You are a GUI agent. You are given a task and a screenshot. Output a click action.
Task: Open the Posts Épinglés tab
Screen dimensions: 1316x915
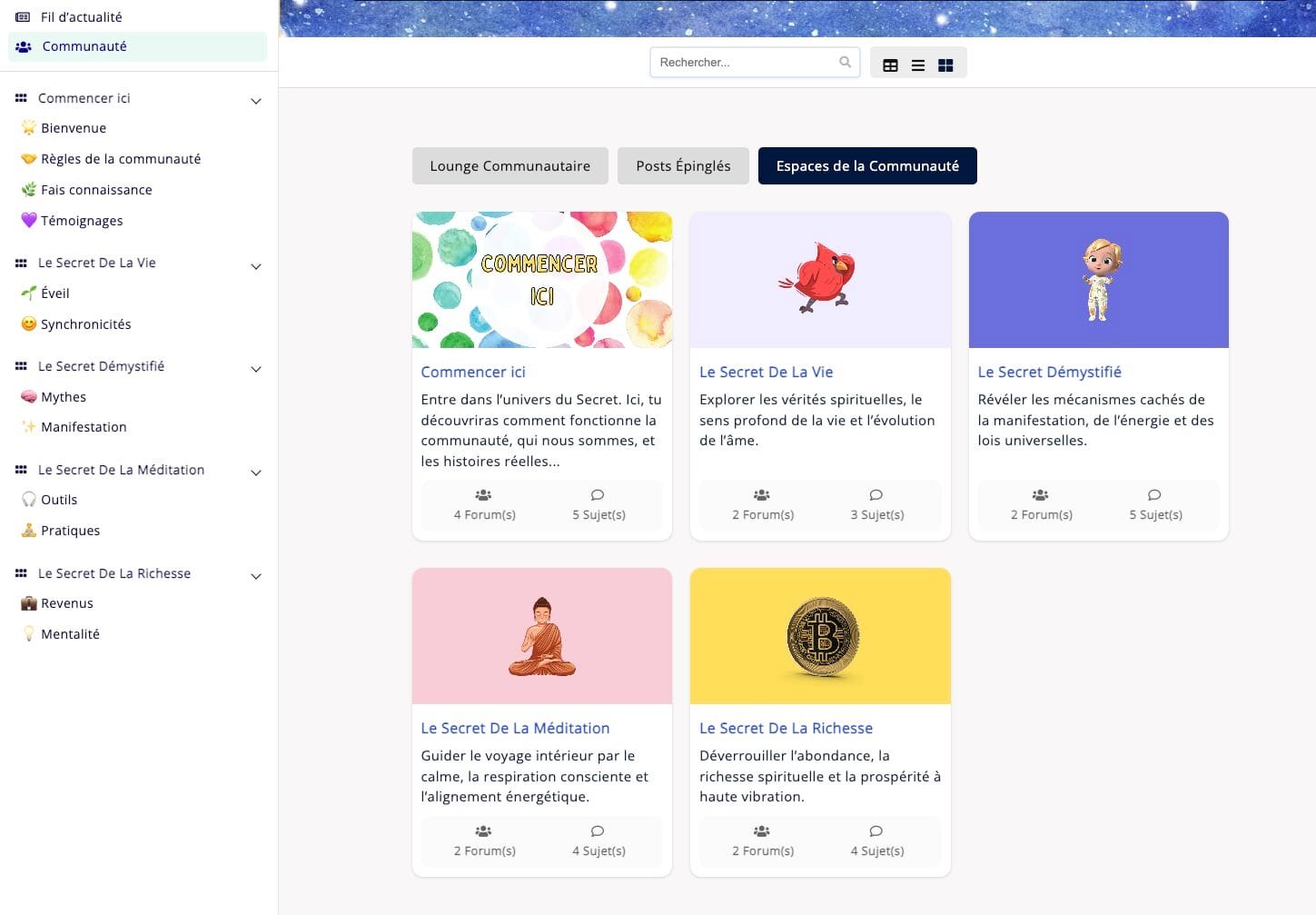(683, 166)
